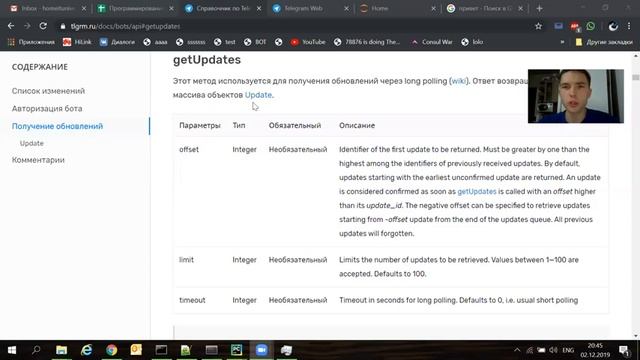
Task: Bookmark this page with the star icon
Action: pyautogui.click(x=538, y=26)
